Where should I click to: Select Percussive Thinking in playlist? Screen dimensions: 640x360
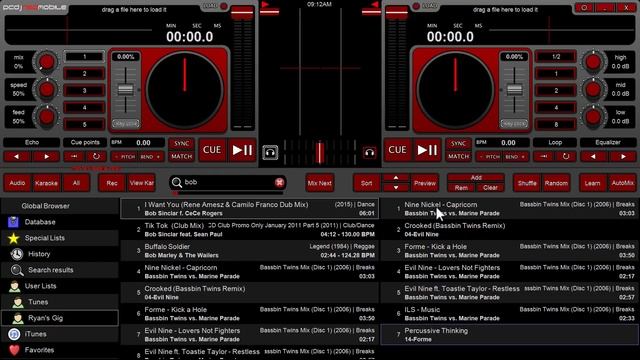coord(509,335)
